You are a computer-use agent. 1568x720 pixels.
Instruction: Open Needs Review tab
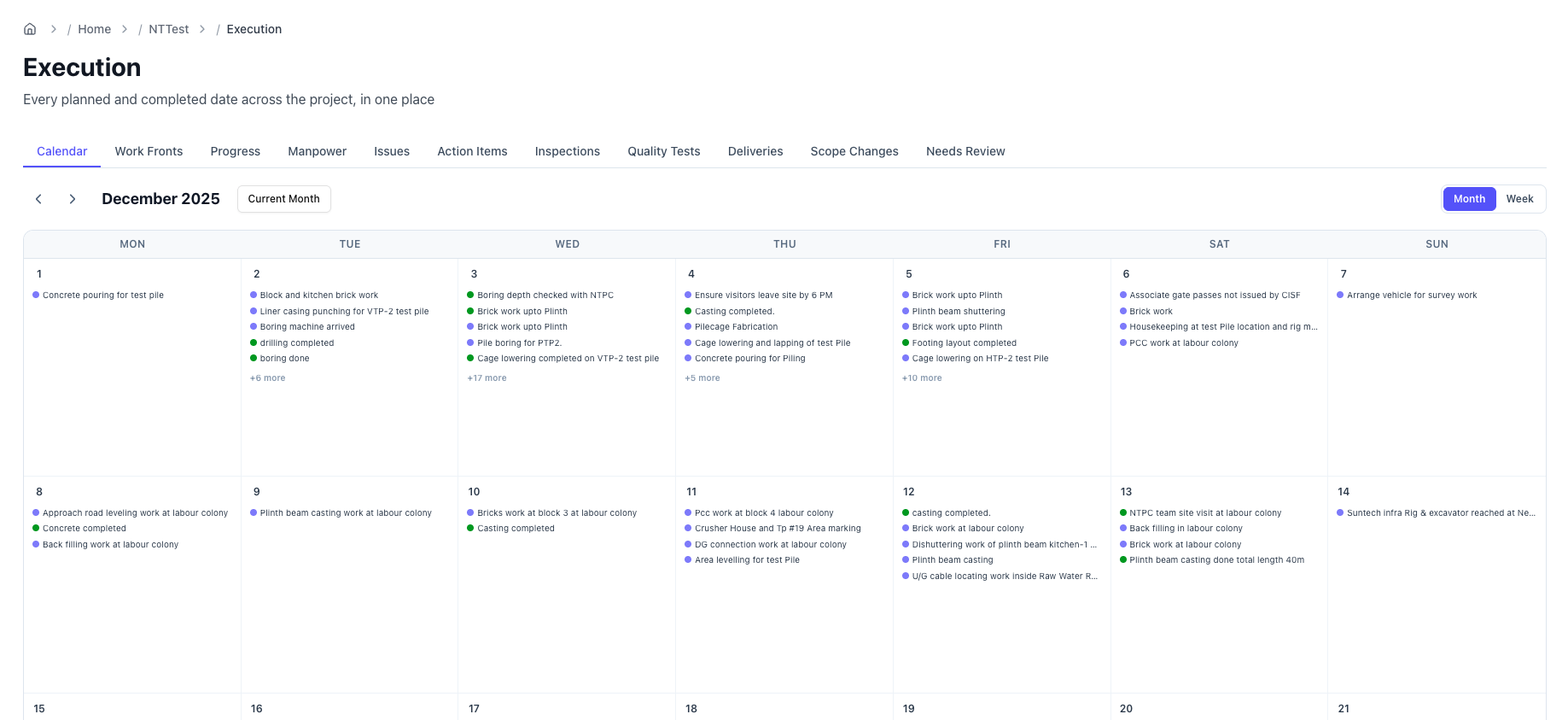[965, 151]
